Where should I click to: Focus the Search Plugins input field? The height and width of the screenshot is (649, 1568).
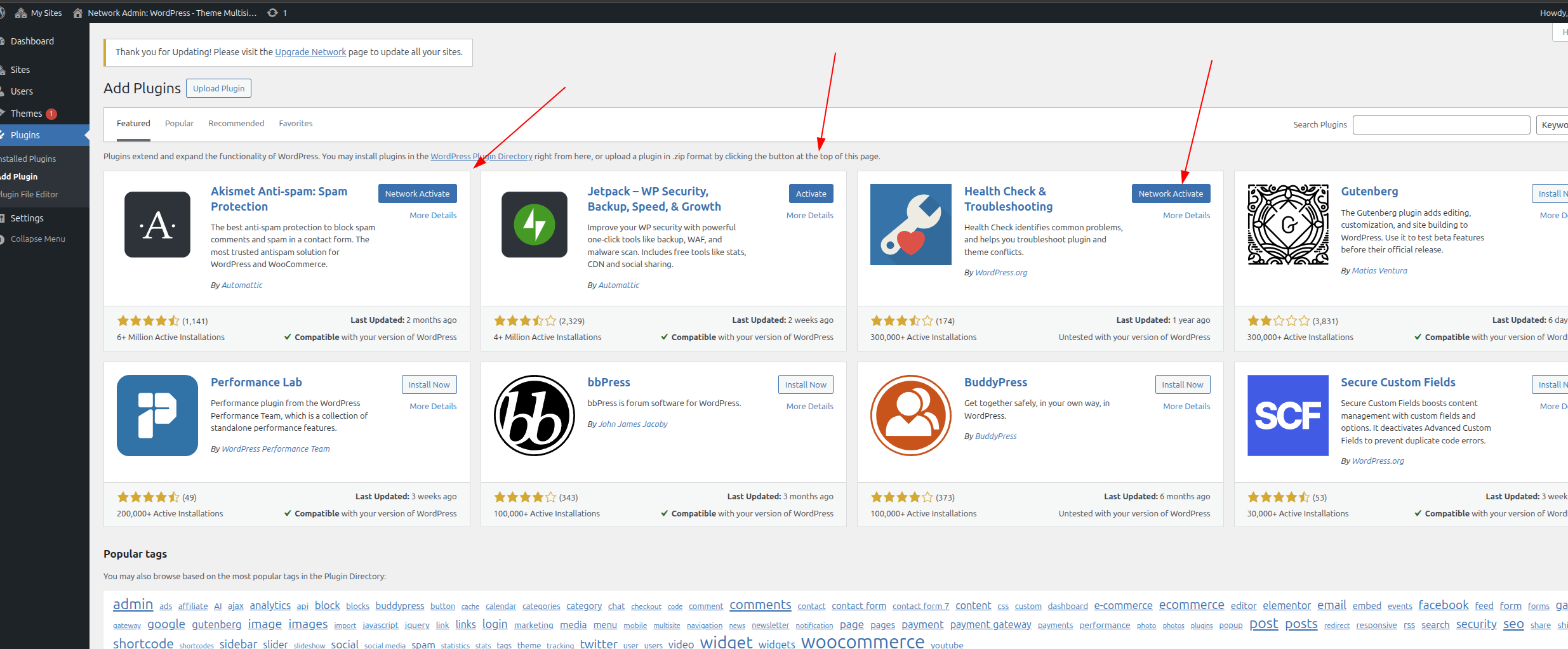point(1441,125)
